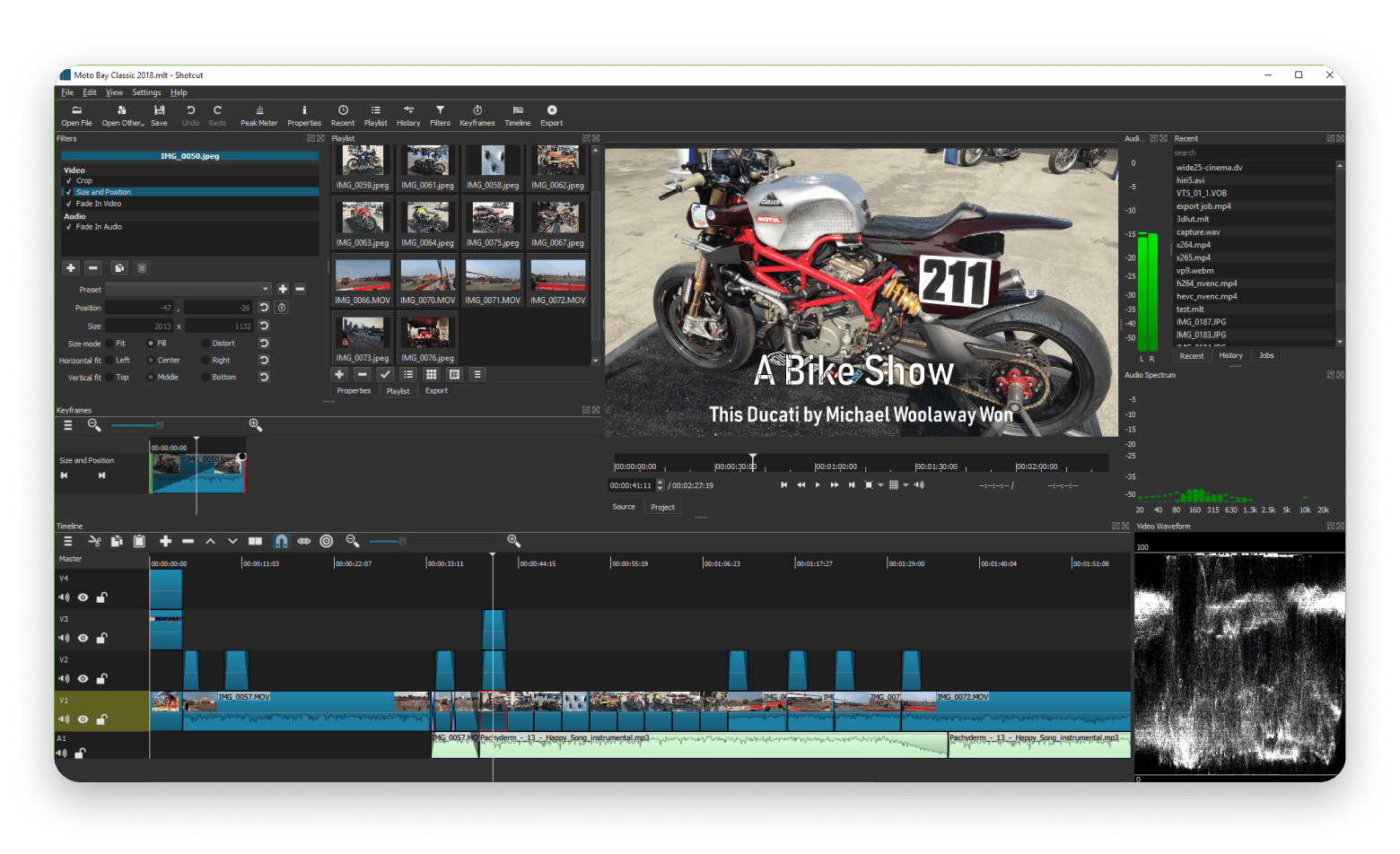The width and height of the screenshot is (1400, 854).
Task: Open the Settings menu
Action: 146,92
